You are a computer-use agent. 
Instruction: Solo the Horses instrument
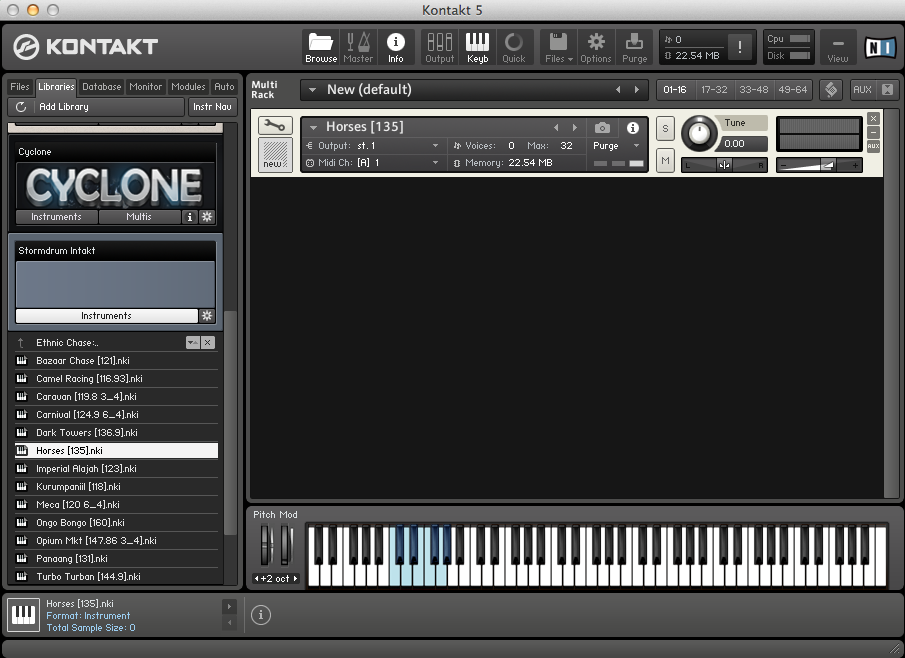tap(665, 128)
